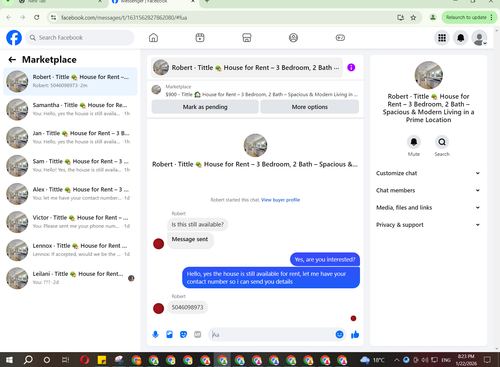Viewport: 500px width, 367px height.
Task: Open the Marketplace storefront icon
Action: [247, 38]
